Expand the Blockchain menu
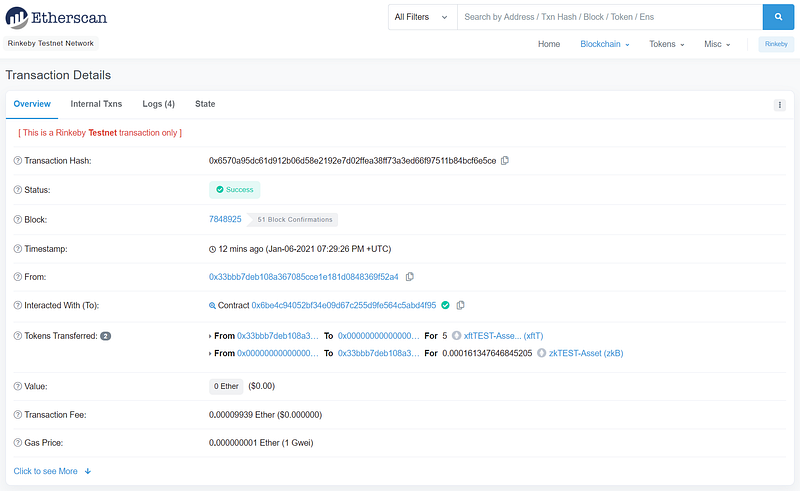This screenshot has height=491, width=800. 605,44
